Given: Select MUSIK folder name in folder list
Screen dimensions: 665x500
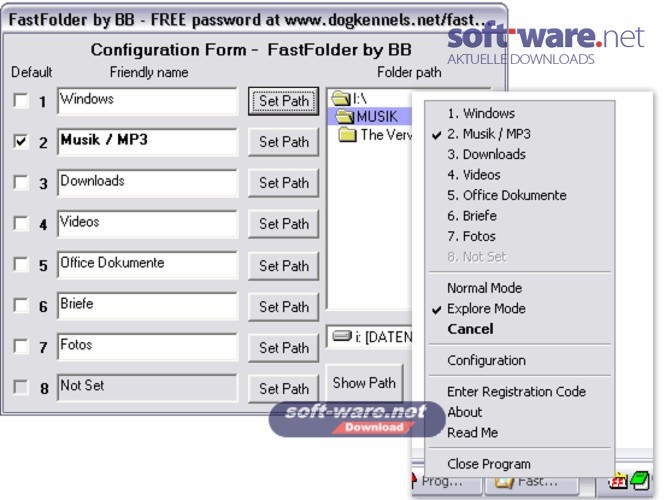Looking at the screenshot, I should (x=377, y=117).
